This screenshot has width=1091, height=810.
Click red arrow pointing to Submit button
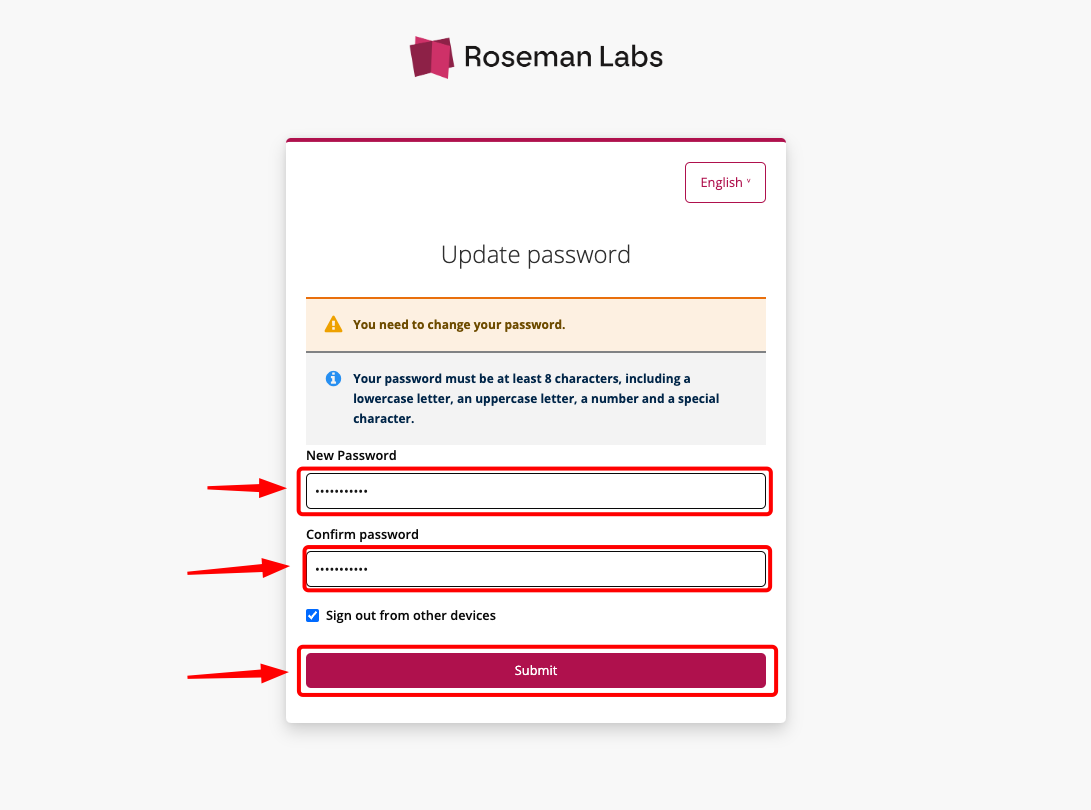[x=238, y=674]
